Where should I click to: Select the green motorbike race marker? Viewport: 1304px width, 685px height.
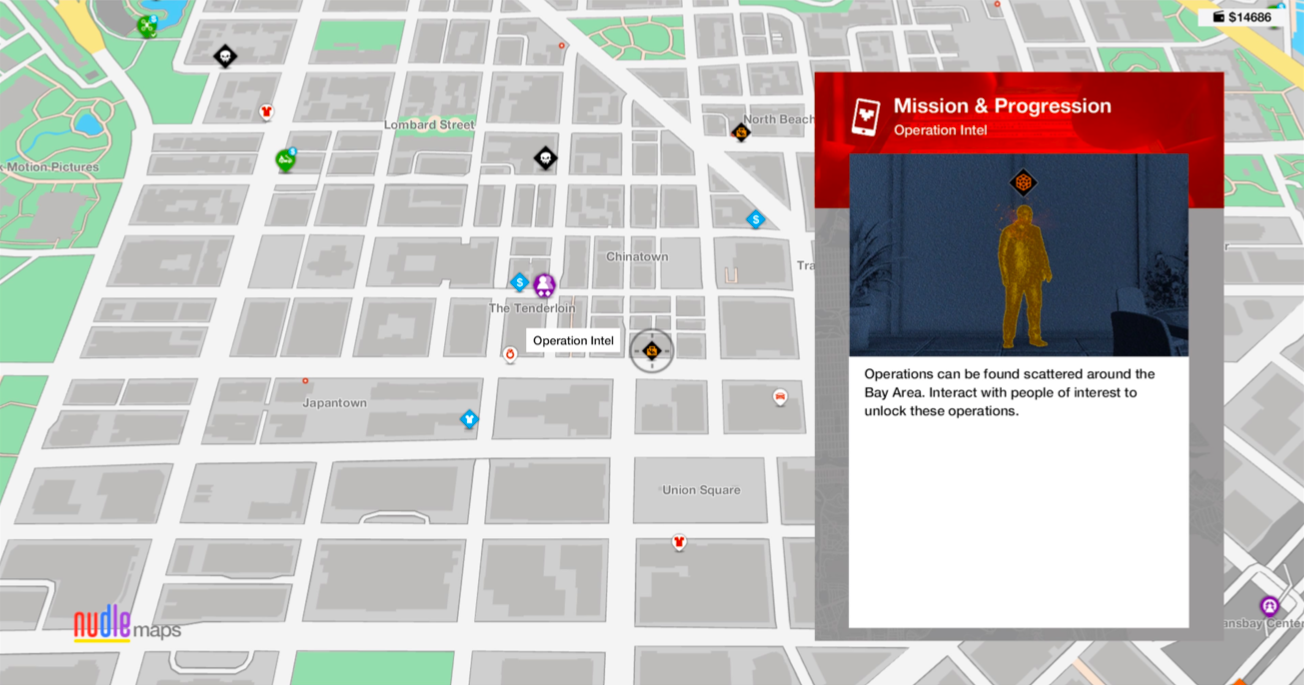point(286,160)
